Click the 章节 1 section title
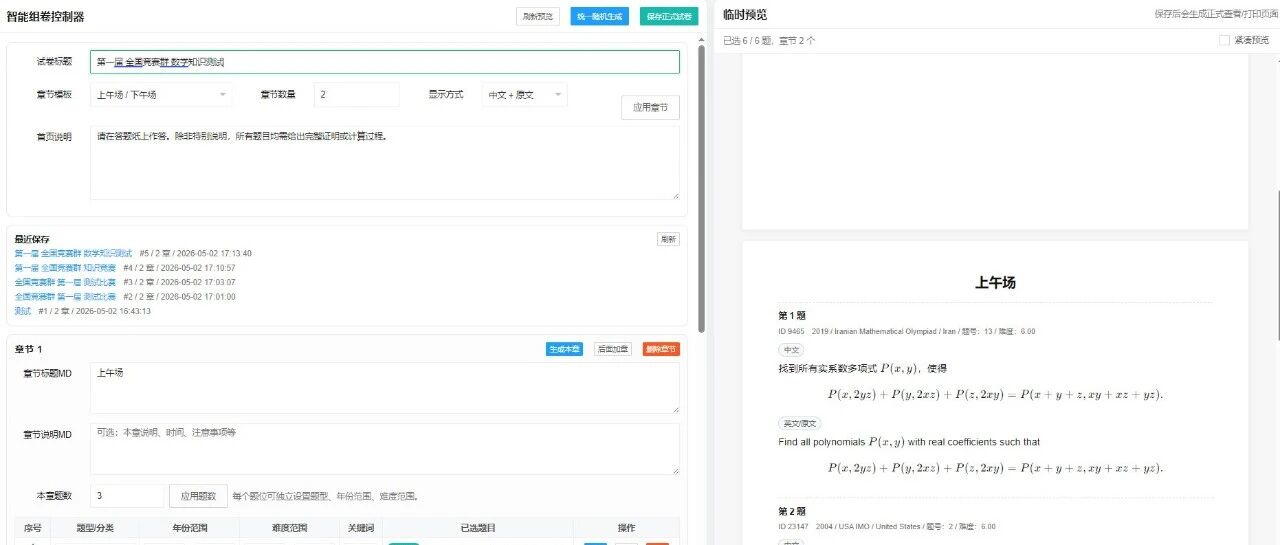1280x545 pixels. coord(28,349)
